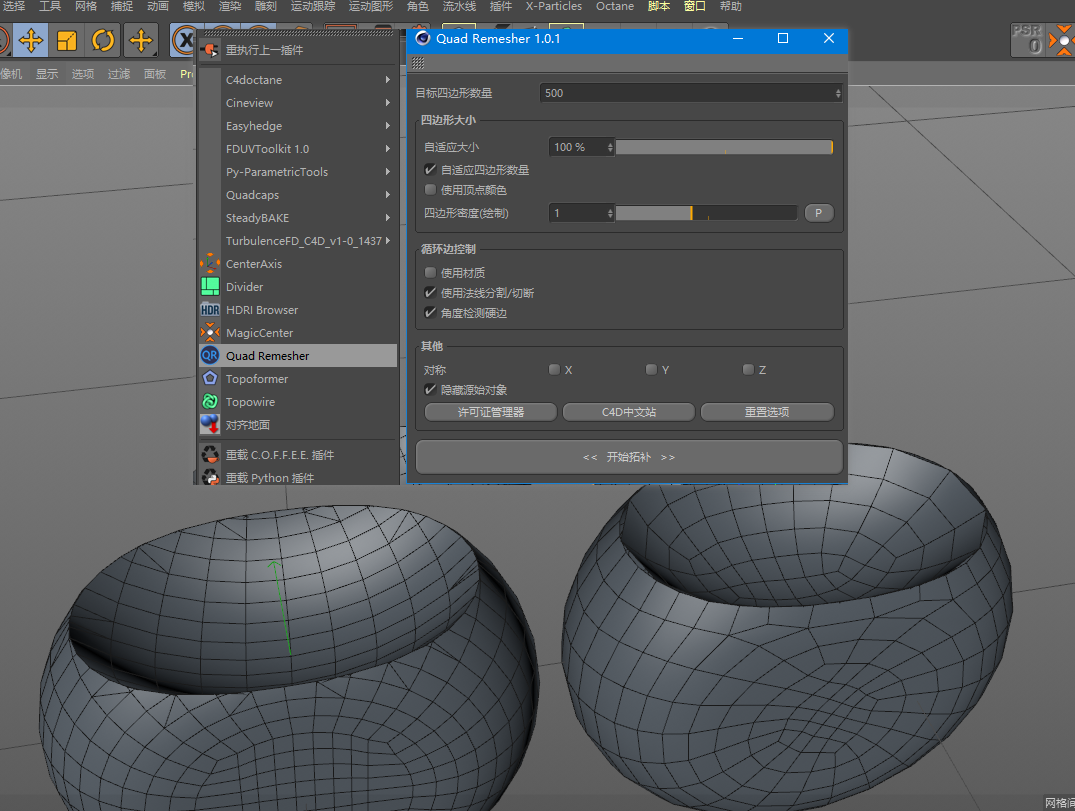Open the 脚本 menu
The height and width of the screenshot is (811, 1075).
(x=659, y=6)
